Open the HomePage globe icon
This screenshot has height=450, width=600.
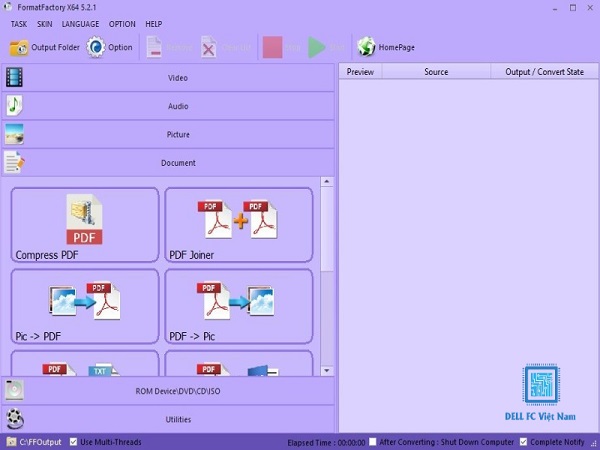[x=366, y=47]
